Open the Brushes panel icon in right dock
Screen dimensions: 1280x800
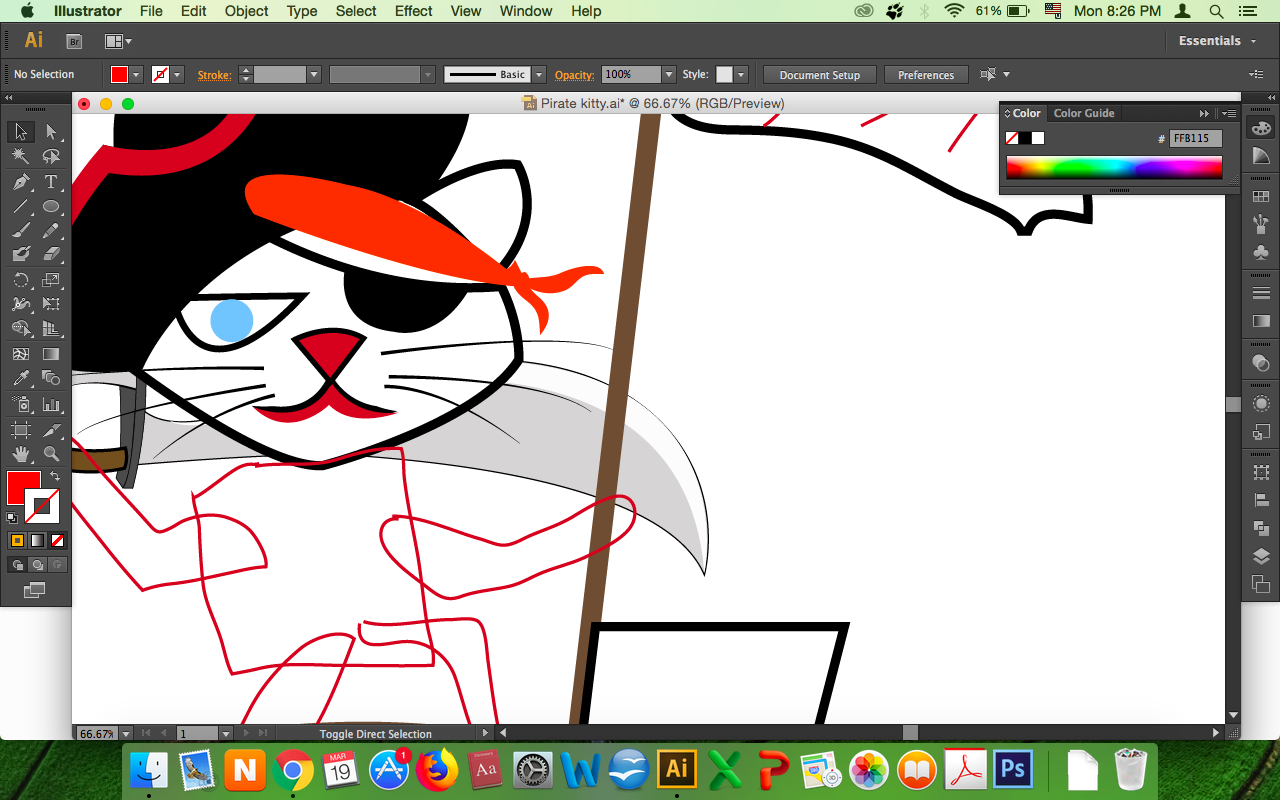pyautogui.click(x=1261, y=224)
